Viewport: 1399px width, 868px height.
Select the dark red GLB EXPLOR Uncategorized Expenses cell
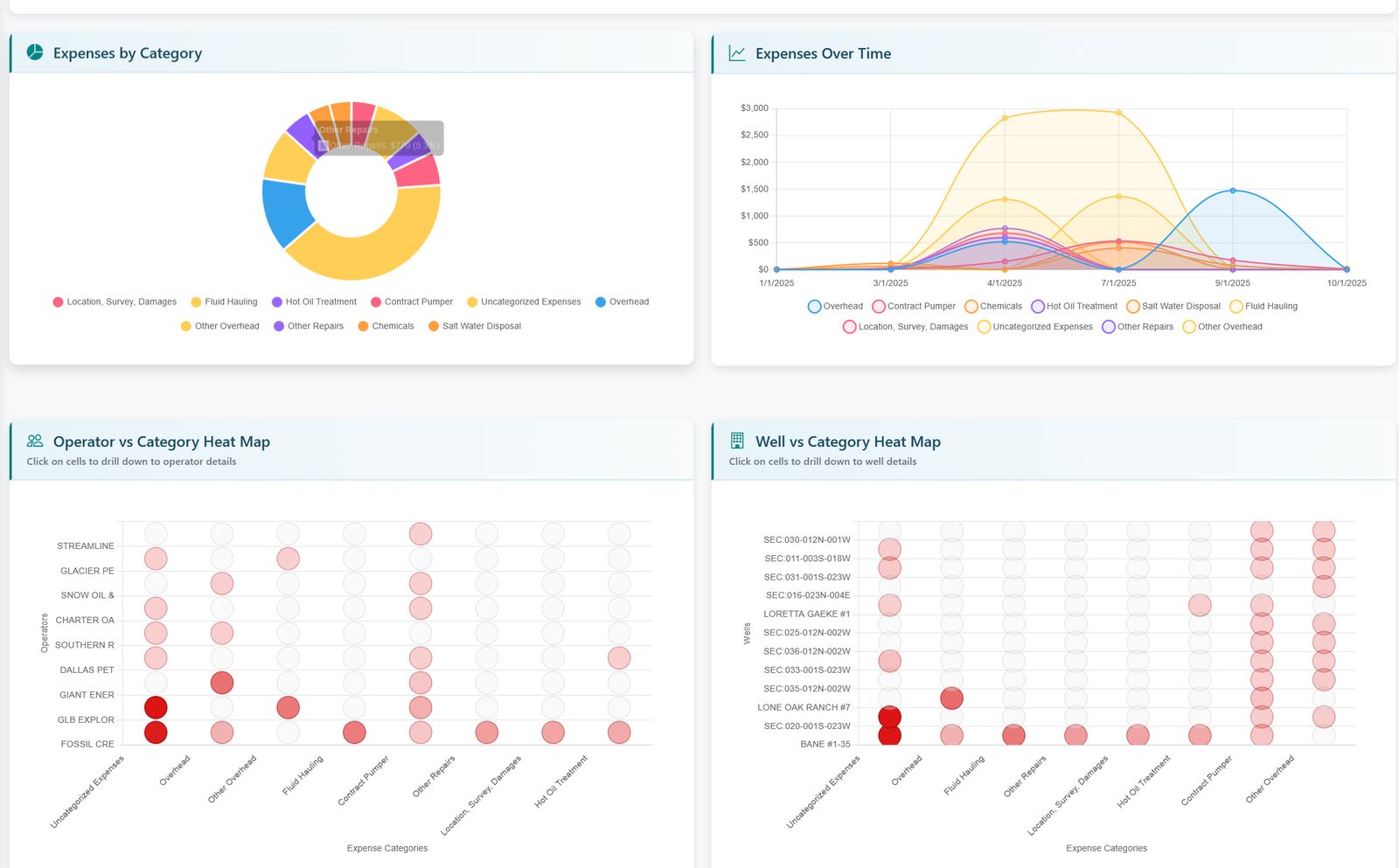point(156,707)
